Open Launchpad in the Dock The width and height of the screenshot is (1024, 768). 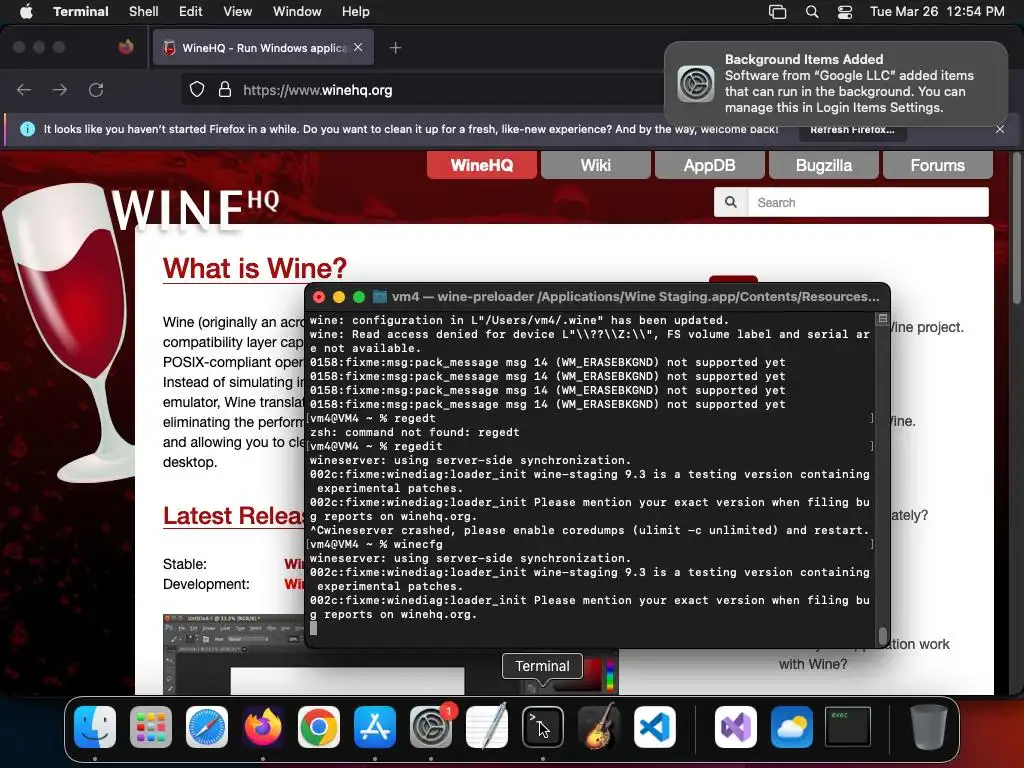click(151, 726)
